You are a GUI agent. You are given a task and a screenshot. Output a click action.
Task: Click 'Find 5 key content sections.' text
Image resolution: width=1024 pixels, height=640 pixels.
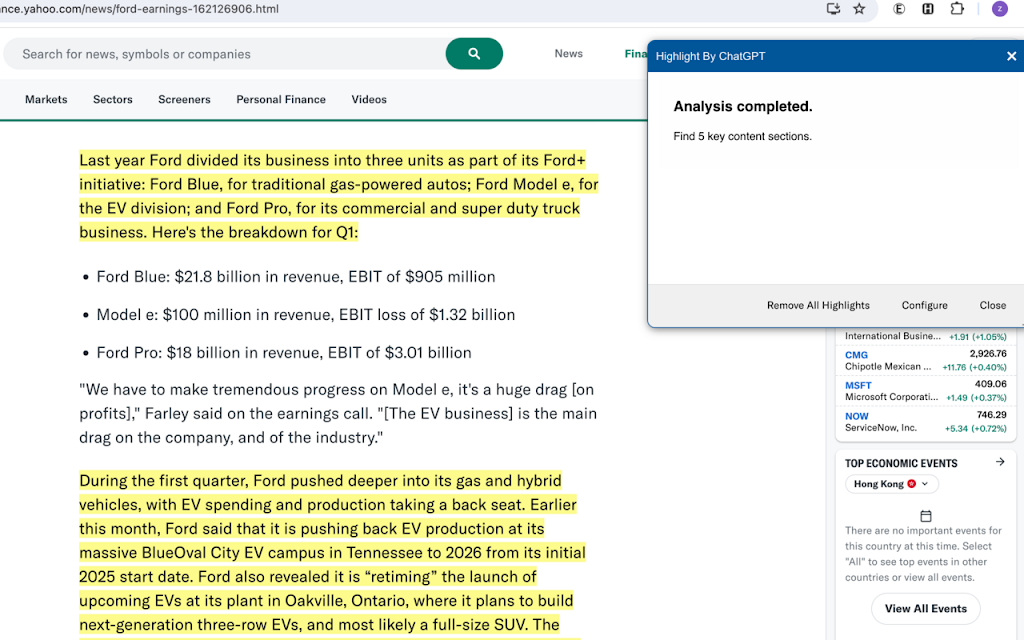[x=743, y=136]
